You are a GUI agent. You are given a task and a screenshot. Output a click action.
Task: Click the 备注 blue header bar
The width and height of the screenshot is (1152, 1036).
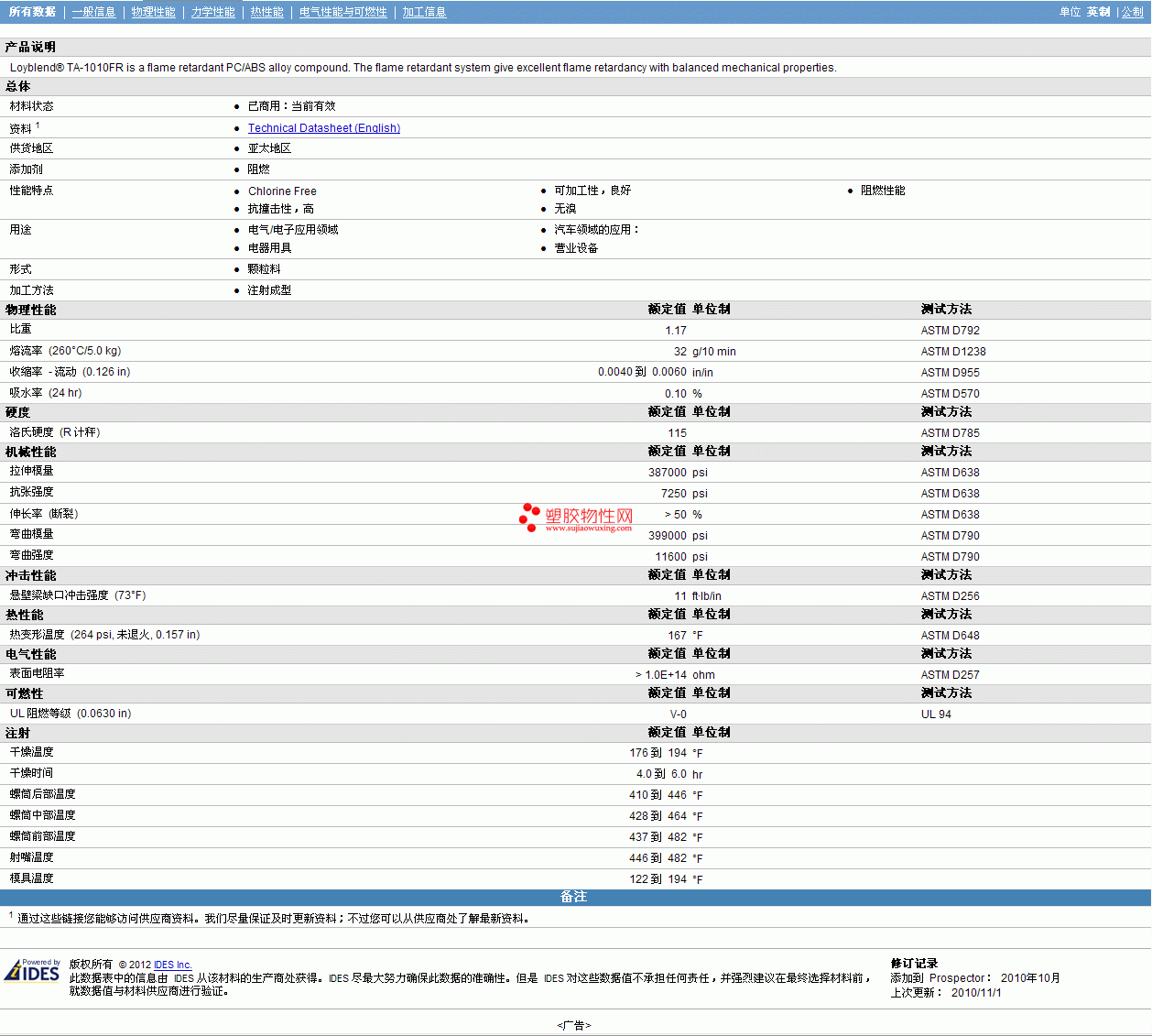pos(575,897)
